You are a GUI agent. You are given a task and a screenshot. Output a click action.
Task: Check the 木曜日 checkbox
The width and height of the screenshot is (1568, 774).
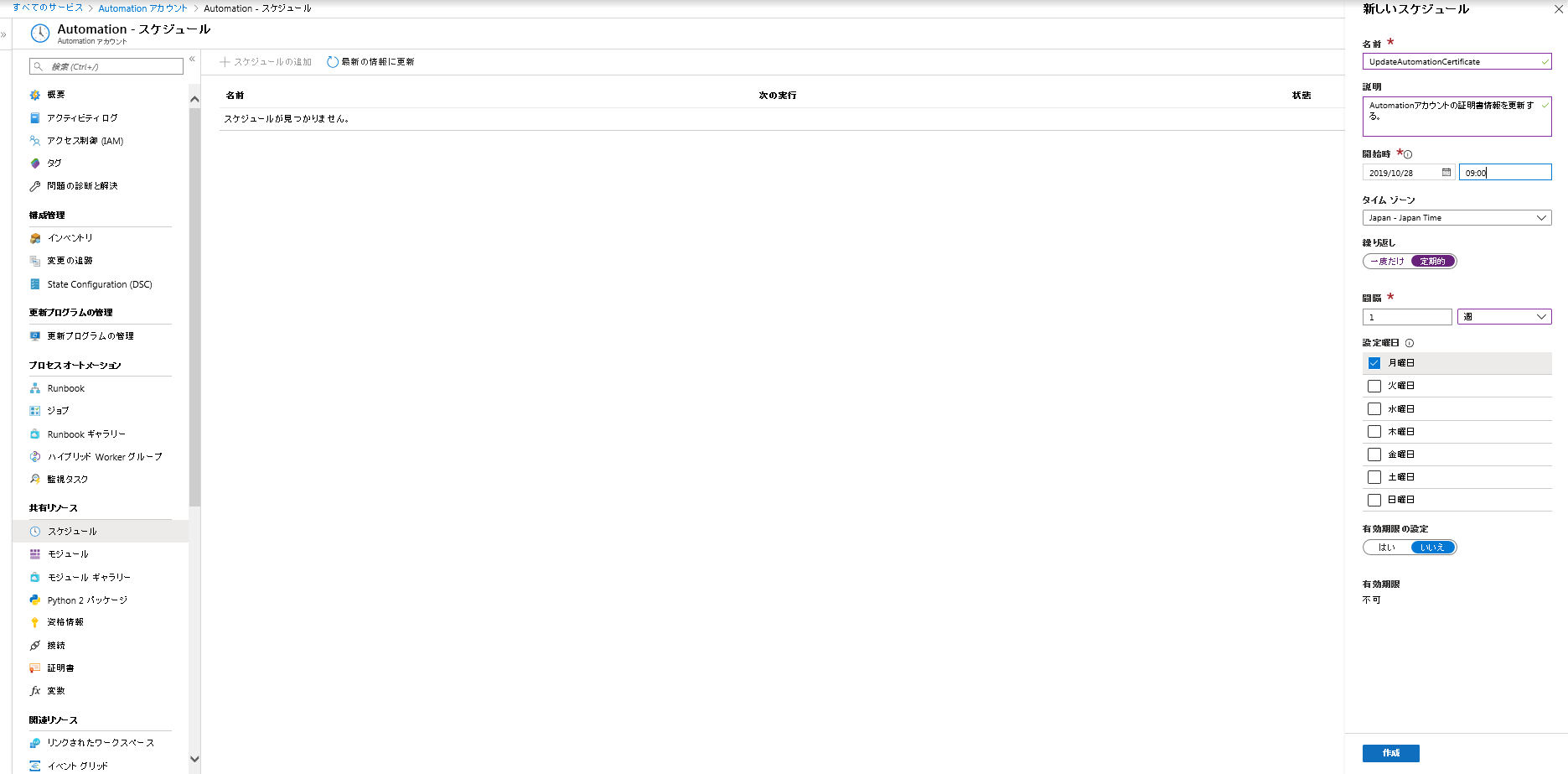click(1374, 432)
